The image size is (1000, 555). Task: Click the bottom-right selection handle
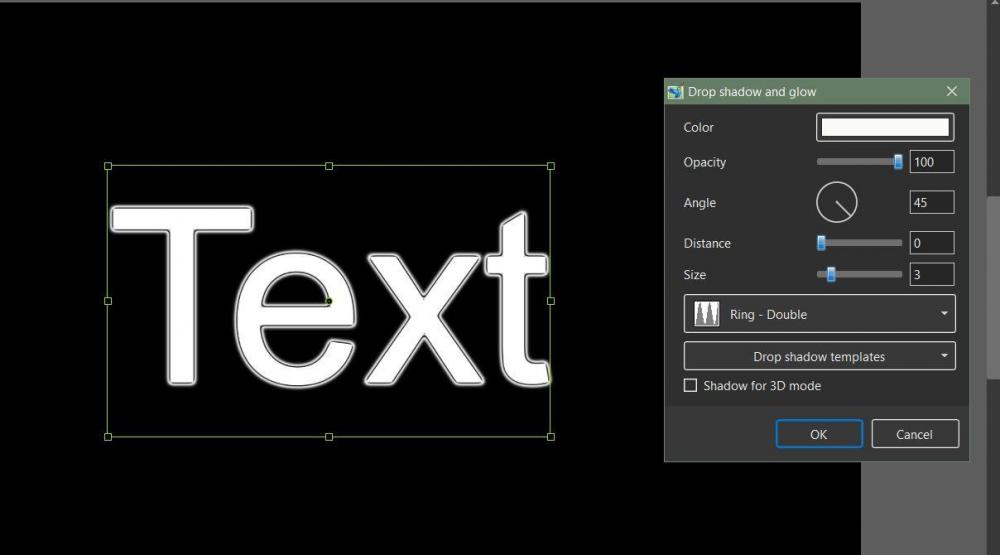click(x=551, y=437)
